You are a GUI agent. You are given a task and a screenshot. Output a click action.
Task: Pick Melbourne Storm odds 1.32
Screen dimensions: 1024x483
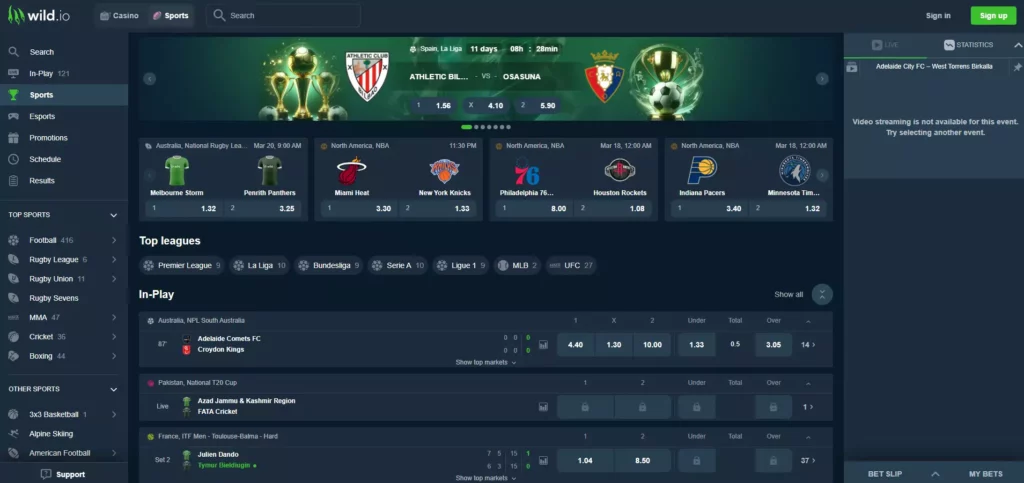pyautogui.click(x=184, y=209)
